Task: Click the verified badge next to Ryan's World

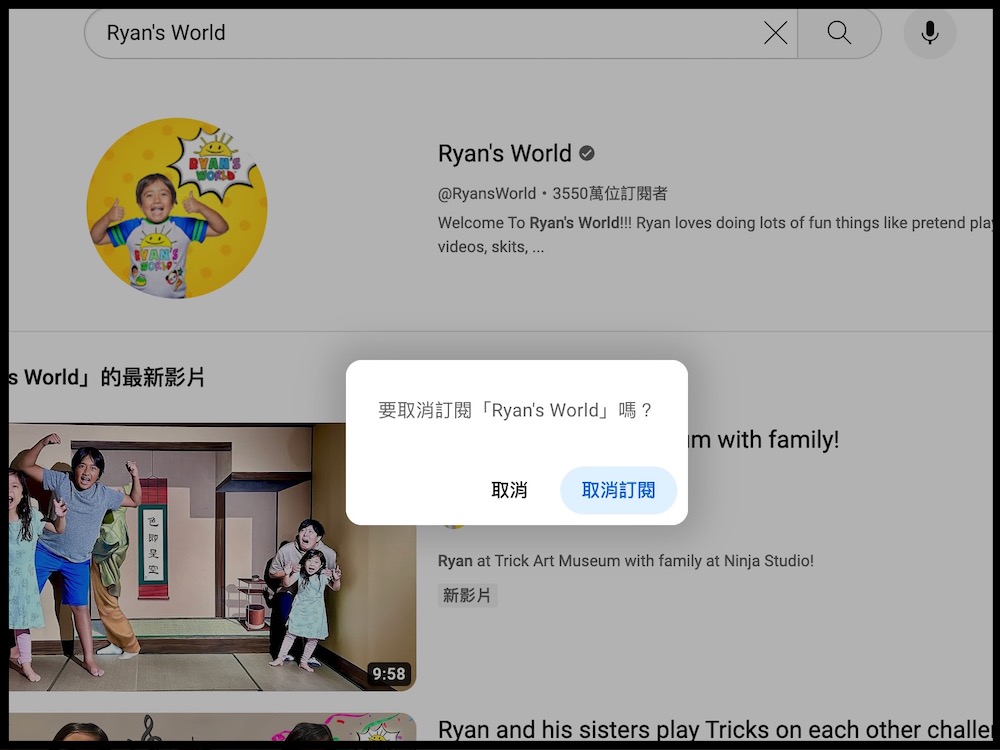Action: click(x=587, y=154)
